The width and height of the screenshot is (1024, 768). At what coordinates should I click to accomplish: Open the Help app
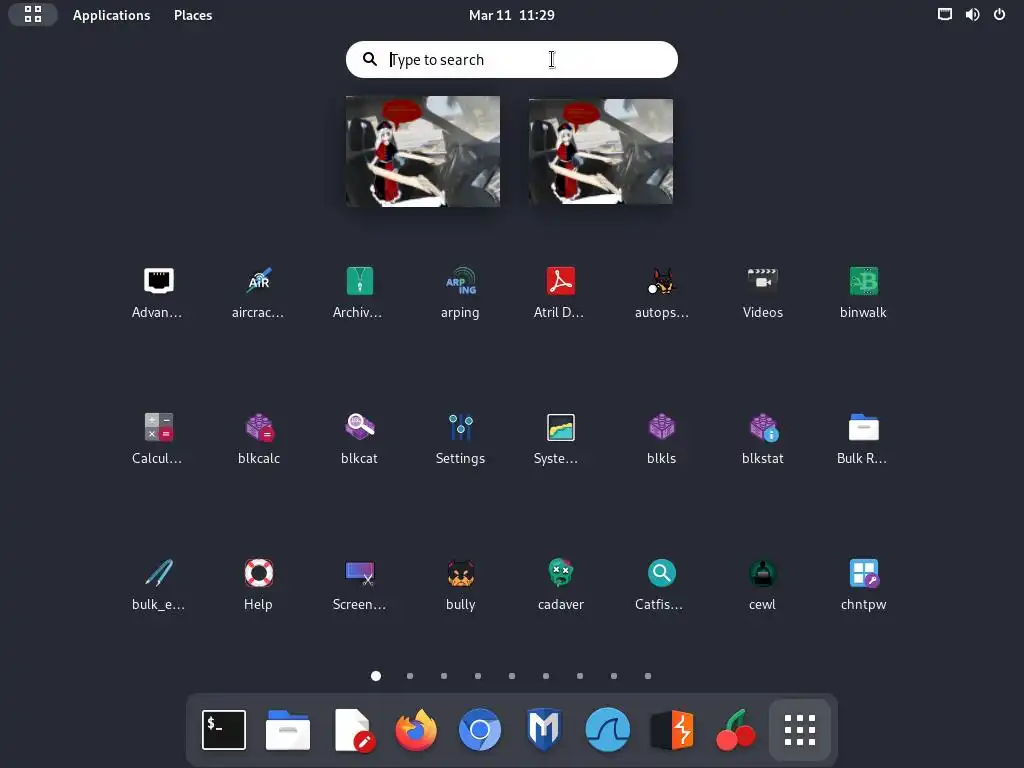[259, 573]
